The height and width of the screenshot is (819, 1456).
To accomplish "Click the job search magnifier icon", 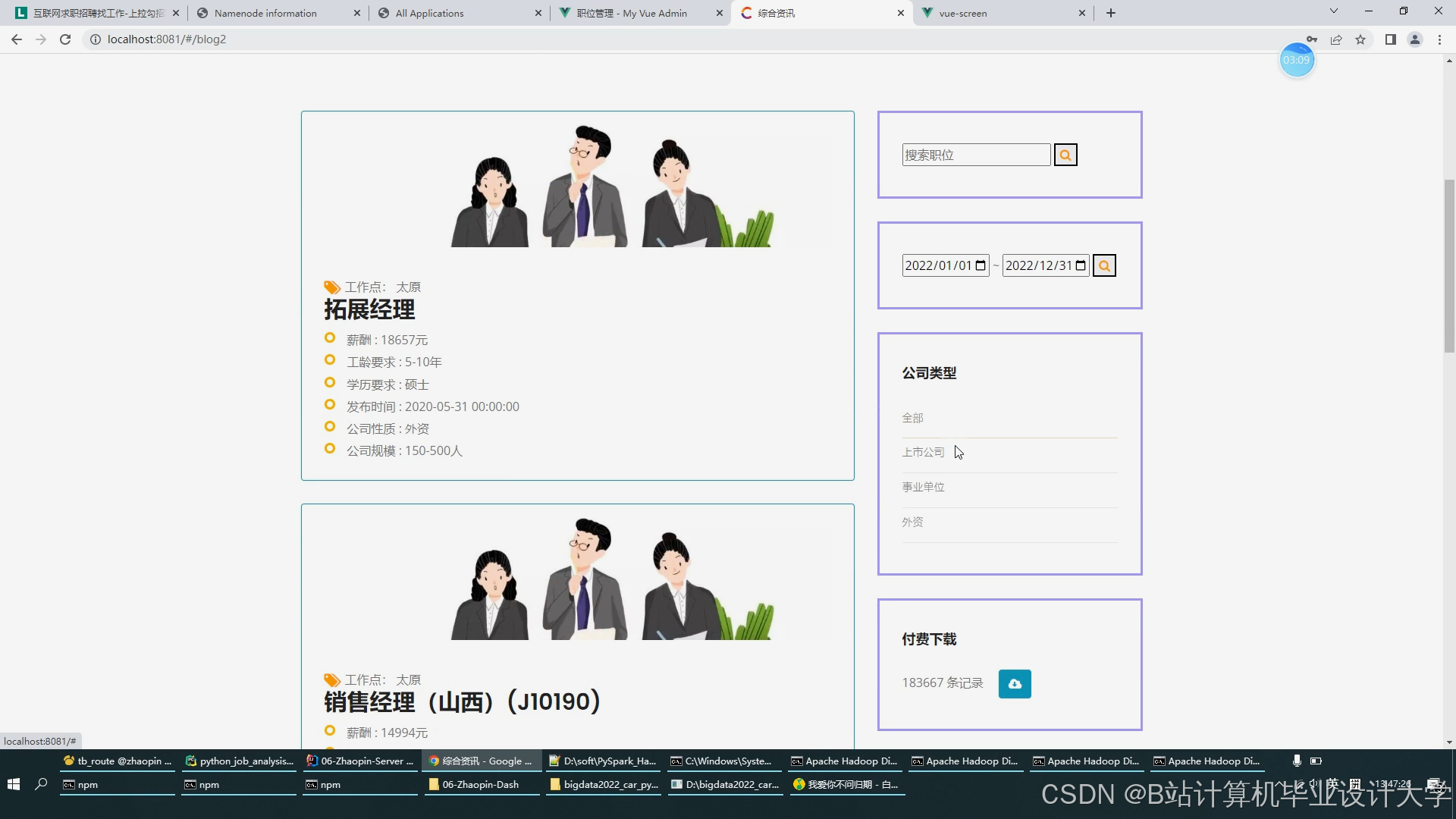I will click(x=1065, y=155).
